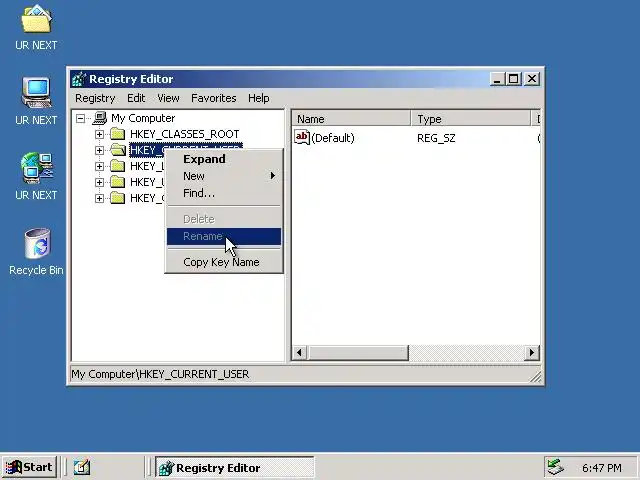The image size is (640, 480).
Task: Click the REG_SZ type cell
Action: (x=436, y=138)
